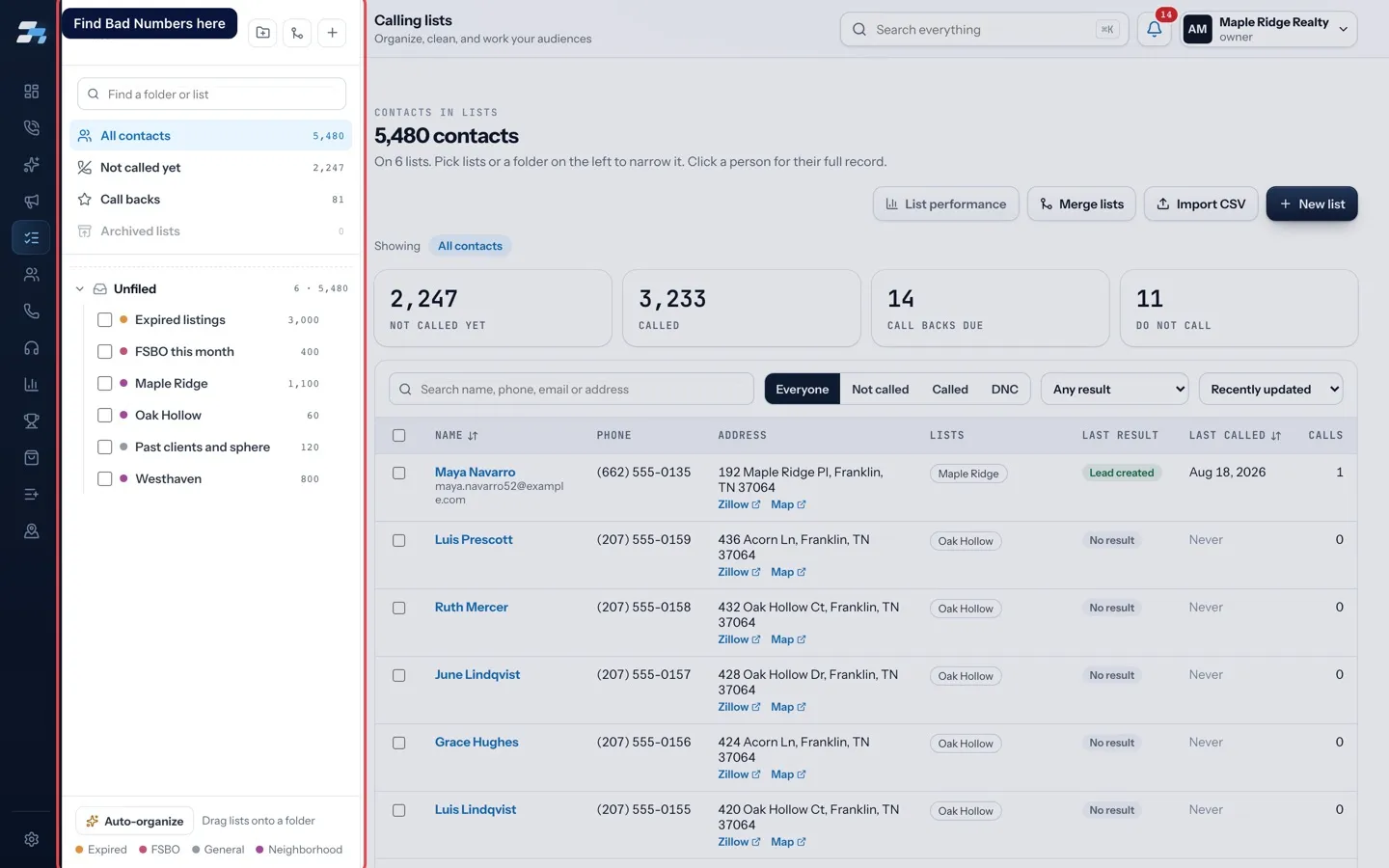Viewport: 1389px width, 868px height.
Task: Click the shopping bag icon in the sidebar
Action: pyautogui.click(x=31, y=457)
